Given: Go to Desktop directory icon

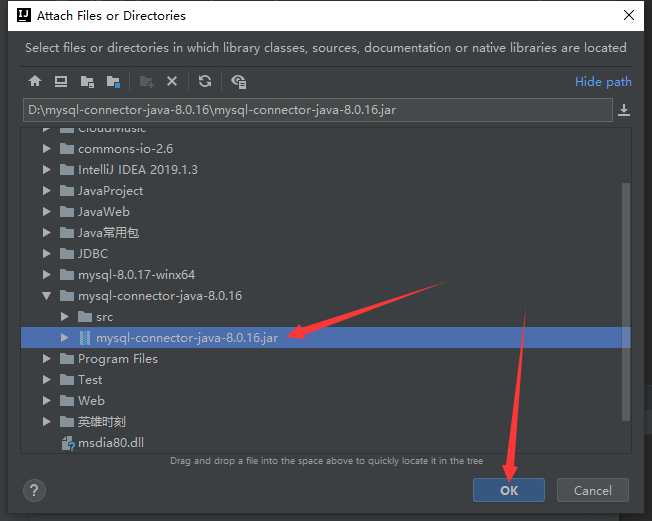Looking at the screenshot, I should coord(61,81).
